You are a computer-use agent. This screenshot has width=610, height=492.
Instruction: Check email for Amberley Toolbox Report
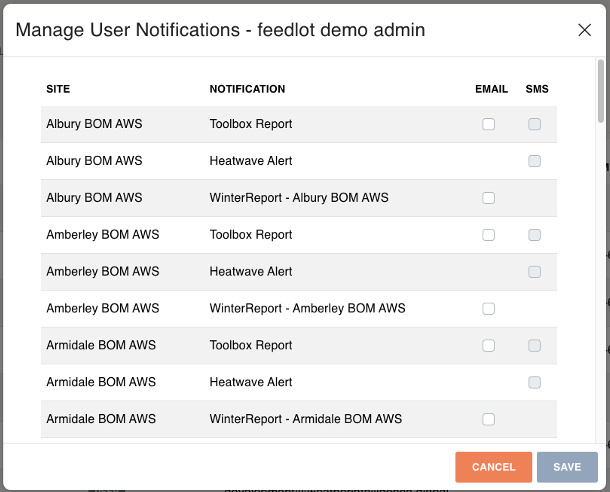(x=488, y=235)
